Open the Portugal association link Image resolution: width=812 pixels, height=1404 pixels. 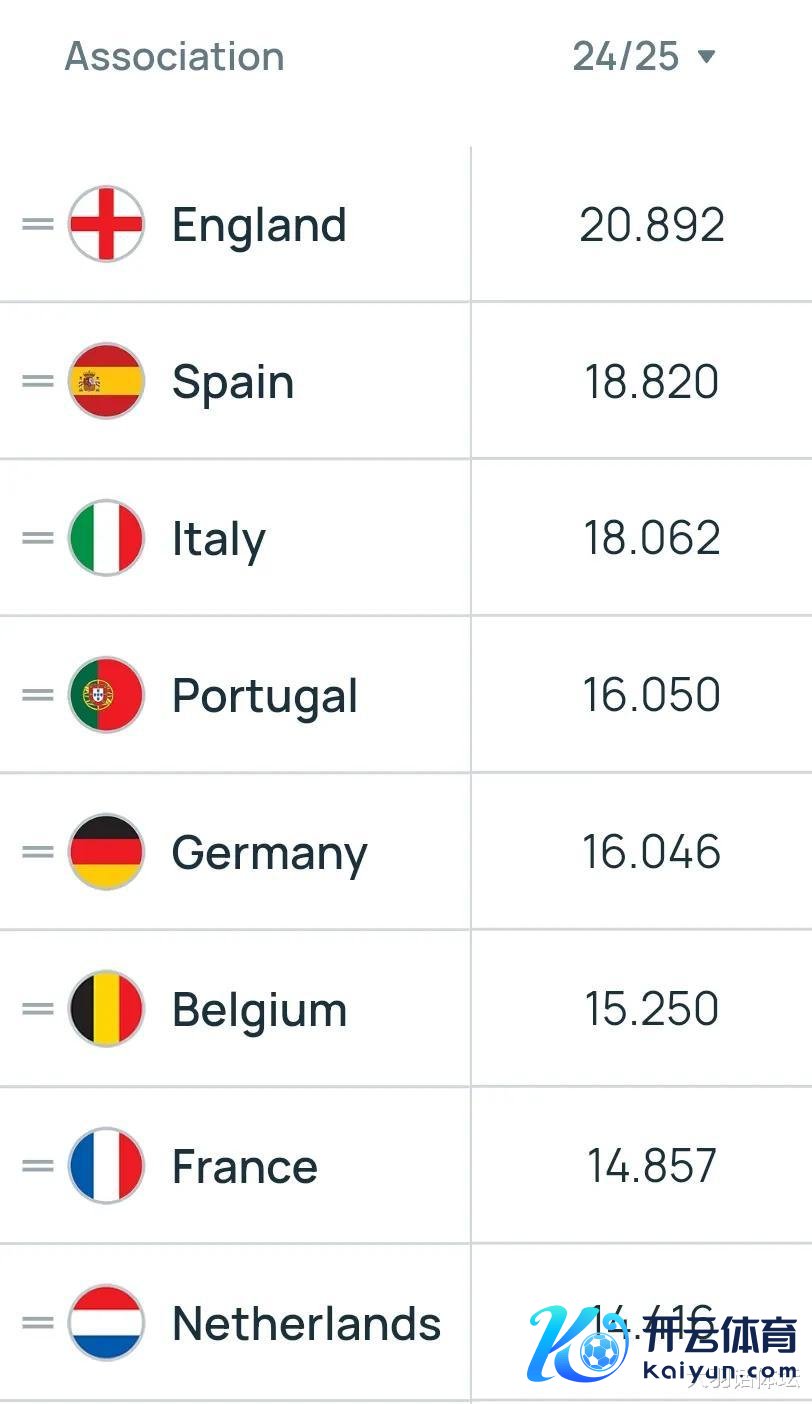(x=265, y=696)
